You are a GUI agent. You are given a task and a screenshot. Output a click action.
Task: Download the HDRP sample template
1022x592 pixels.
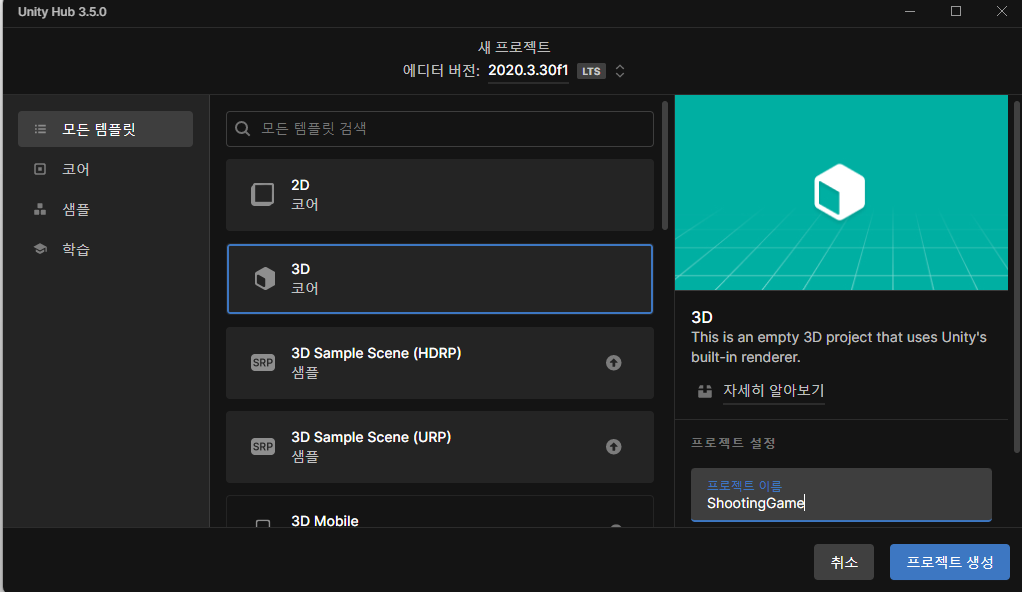point(613,363)
